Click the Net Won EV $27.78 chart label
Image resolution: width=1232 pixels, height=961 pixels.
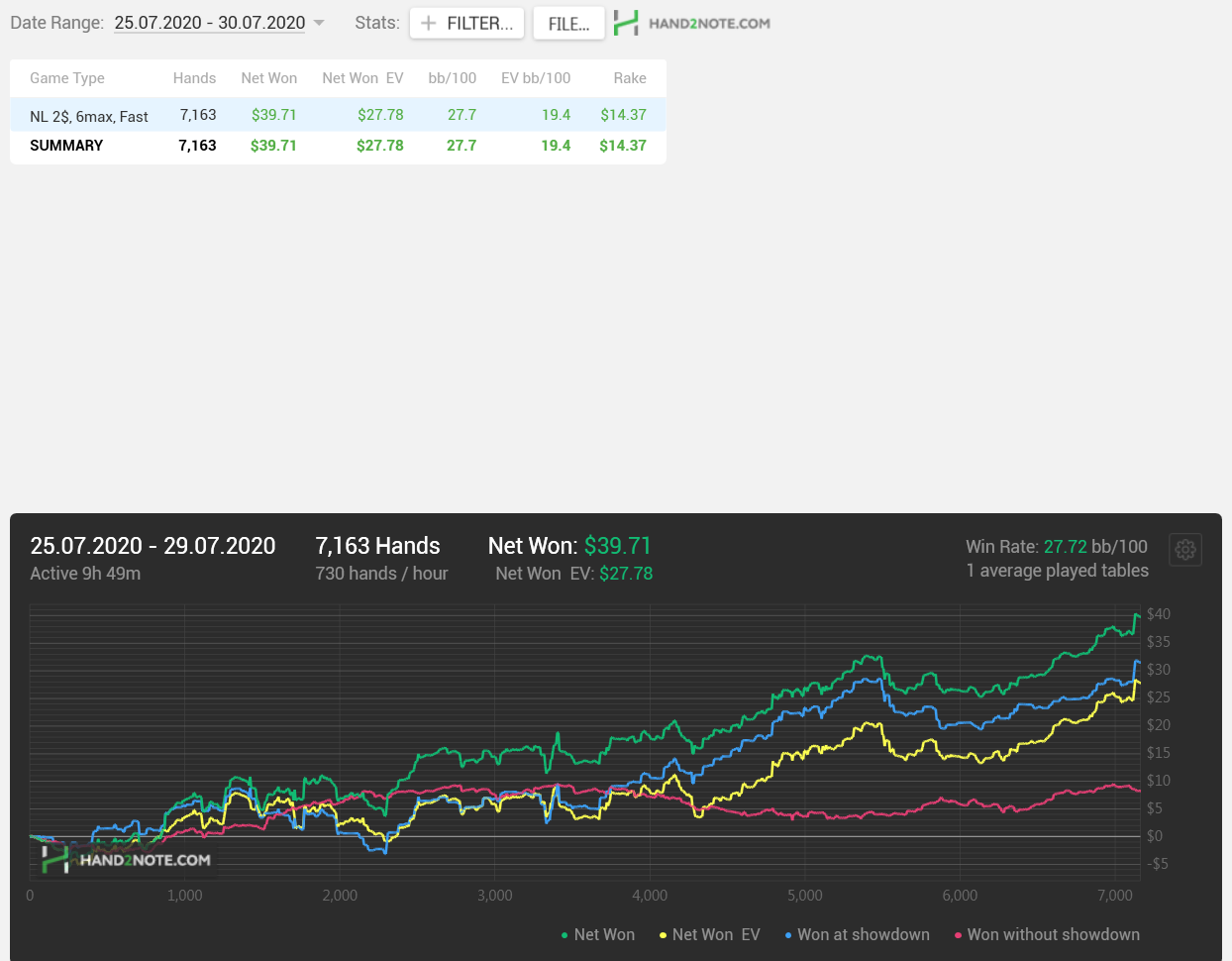click(x=574, y=574)
